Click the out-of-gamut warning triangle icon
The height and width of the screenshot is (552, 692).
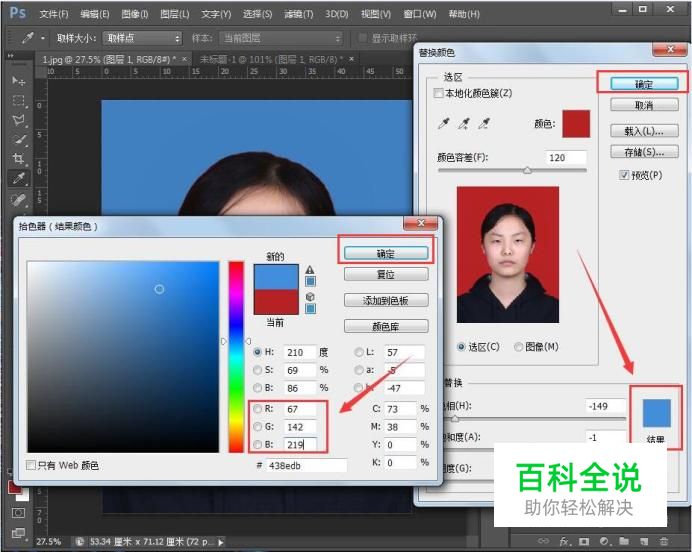pyautogui.click(x=310, y=270)
